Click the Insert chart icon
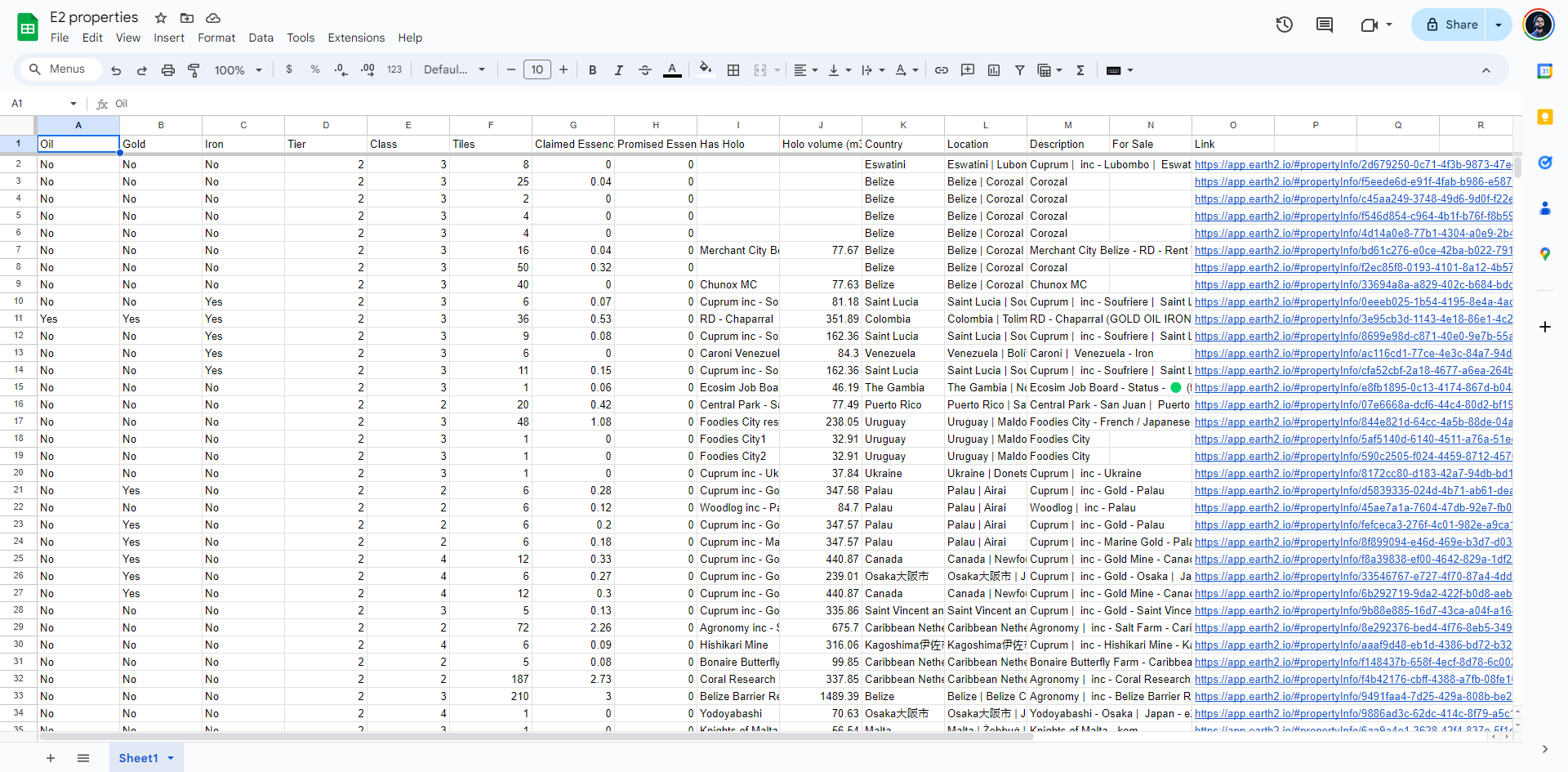Image resolution: width=1568 pixels, height=772 pixels. click(x=994, y=70)
